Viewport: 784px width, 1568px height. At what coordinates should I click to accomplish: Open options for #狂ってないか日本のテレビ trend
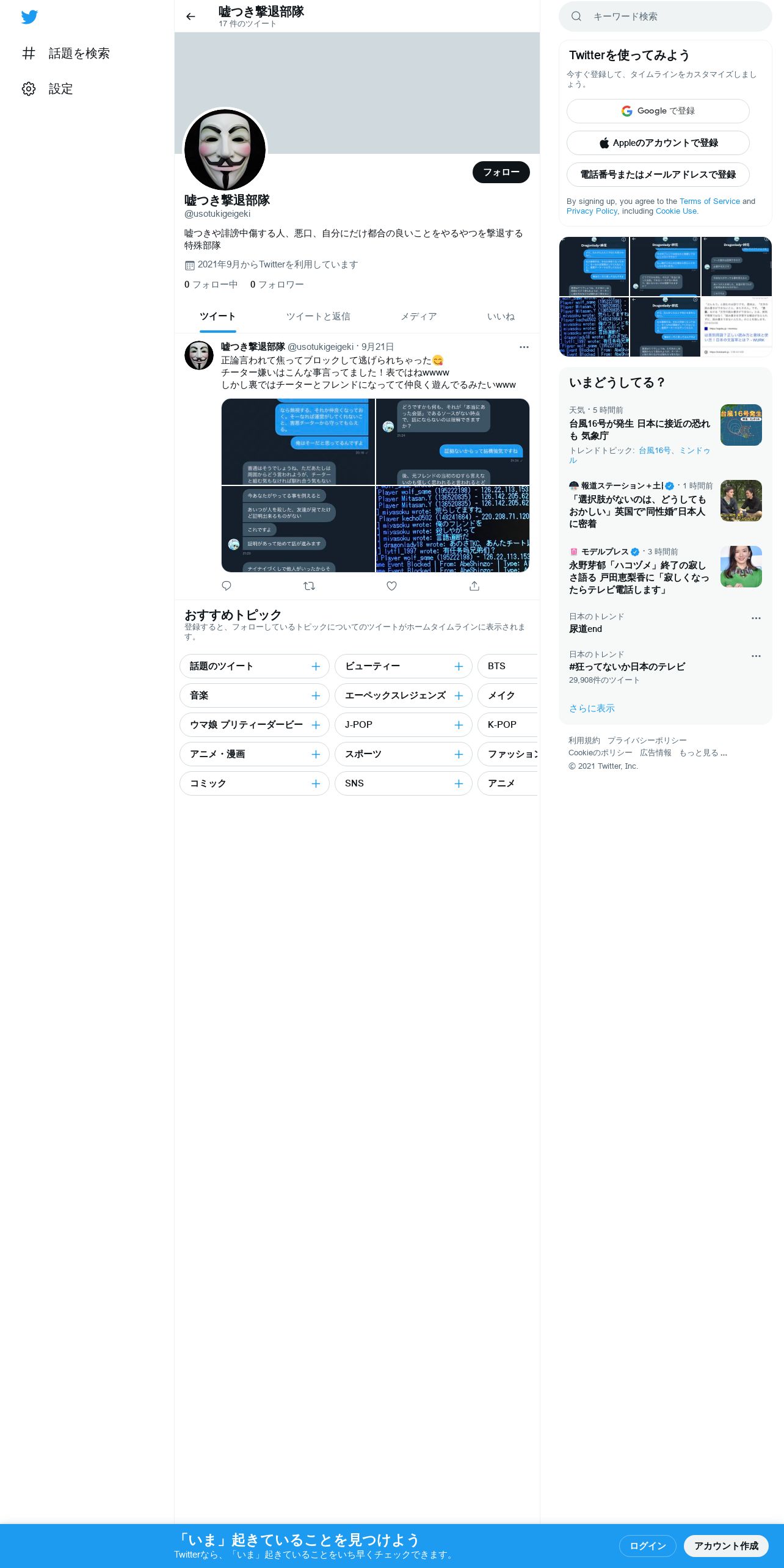click(756, 656)
